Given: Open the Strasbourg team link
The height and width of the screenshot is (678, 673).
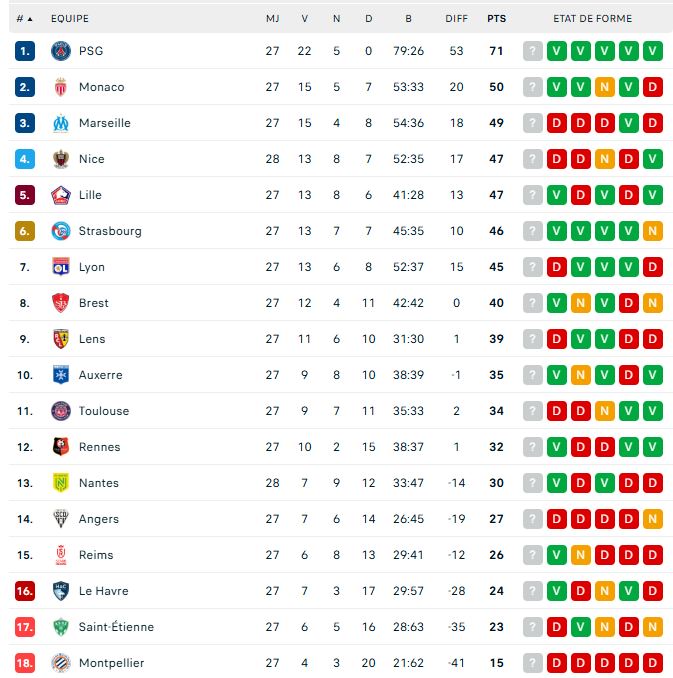Looking at the screenshot, I should tap(110, 231).
